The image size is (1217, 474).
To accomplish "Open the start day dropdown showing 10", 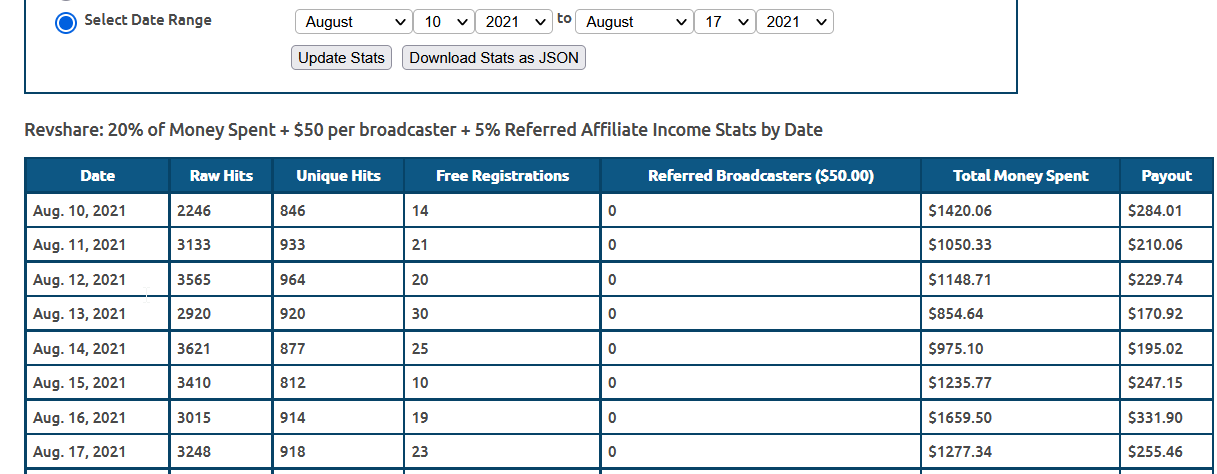I will (444, 22).
